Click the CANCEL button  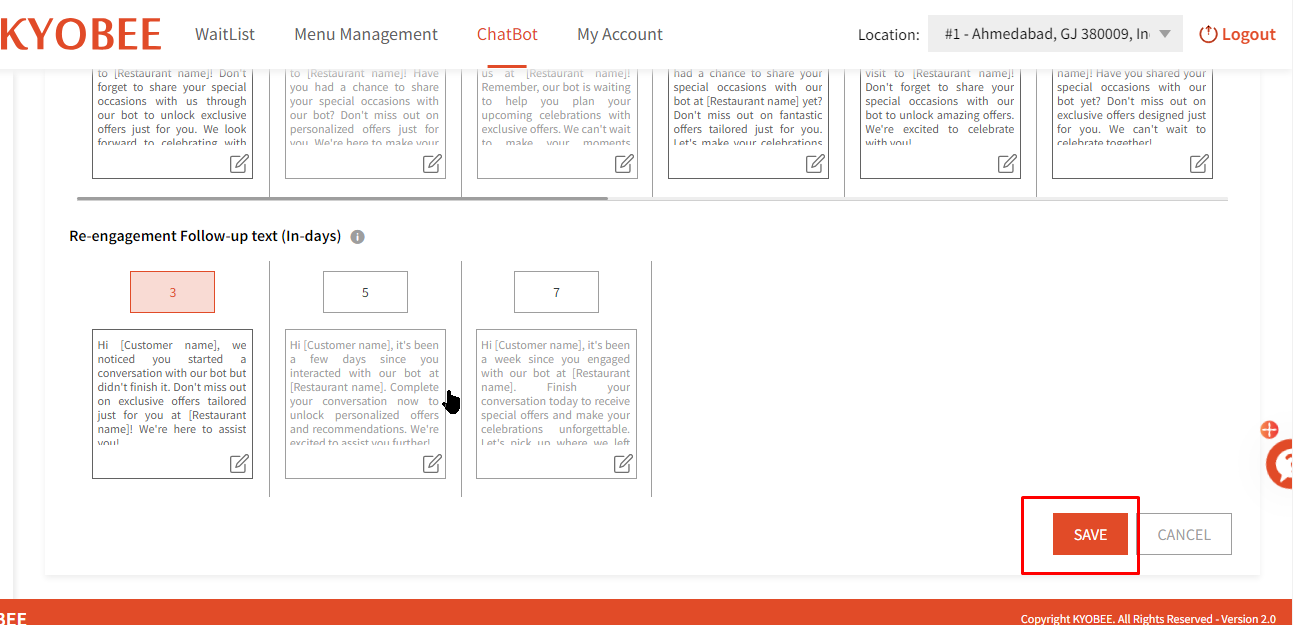tap(1184, 534)
